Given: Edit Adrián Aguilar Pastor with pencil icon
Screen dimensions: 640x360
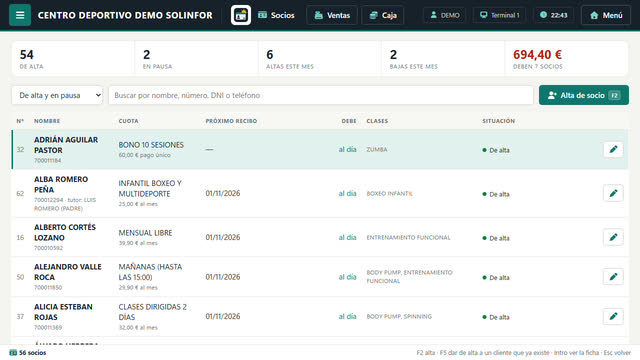Looking at the screenshot, I should click(613, 149).
